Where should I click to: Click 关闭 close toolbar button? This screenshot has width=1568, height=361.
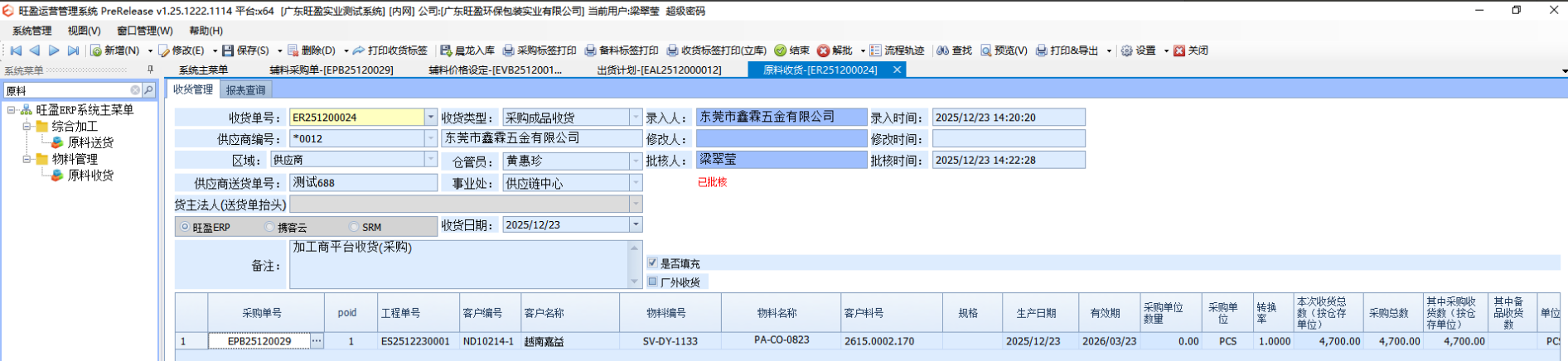[1191, 51]
